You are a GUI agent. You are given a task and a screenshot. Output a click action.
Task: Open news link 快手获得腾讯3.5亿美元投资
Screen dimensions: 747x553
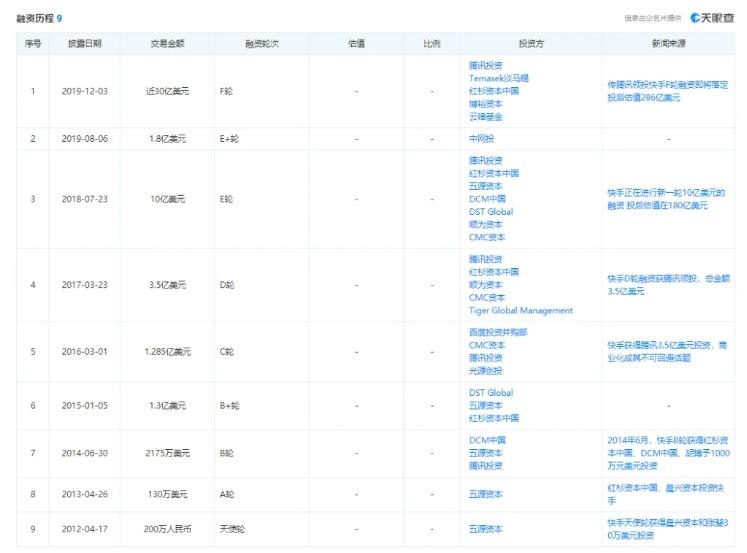pos(667,352)
